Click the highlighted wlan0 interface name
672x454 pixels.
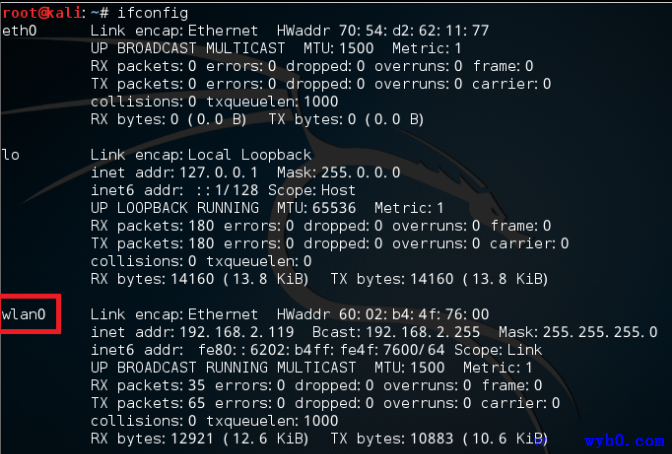coord(24,314)
